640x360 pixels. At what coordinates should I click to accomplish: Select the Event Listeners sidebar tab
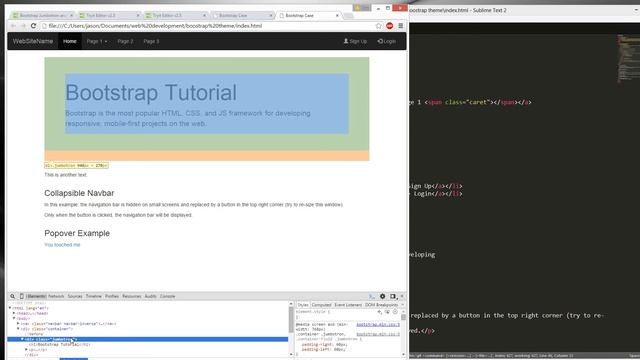pos(348,305)
